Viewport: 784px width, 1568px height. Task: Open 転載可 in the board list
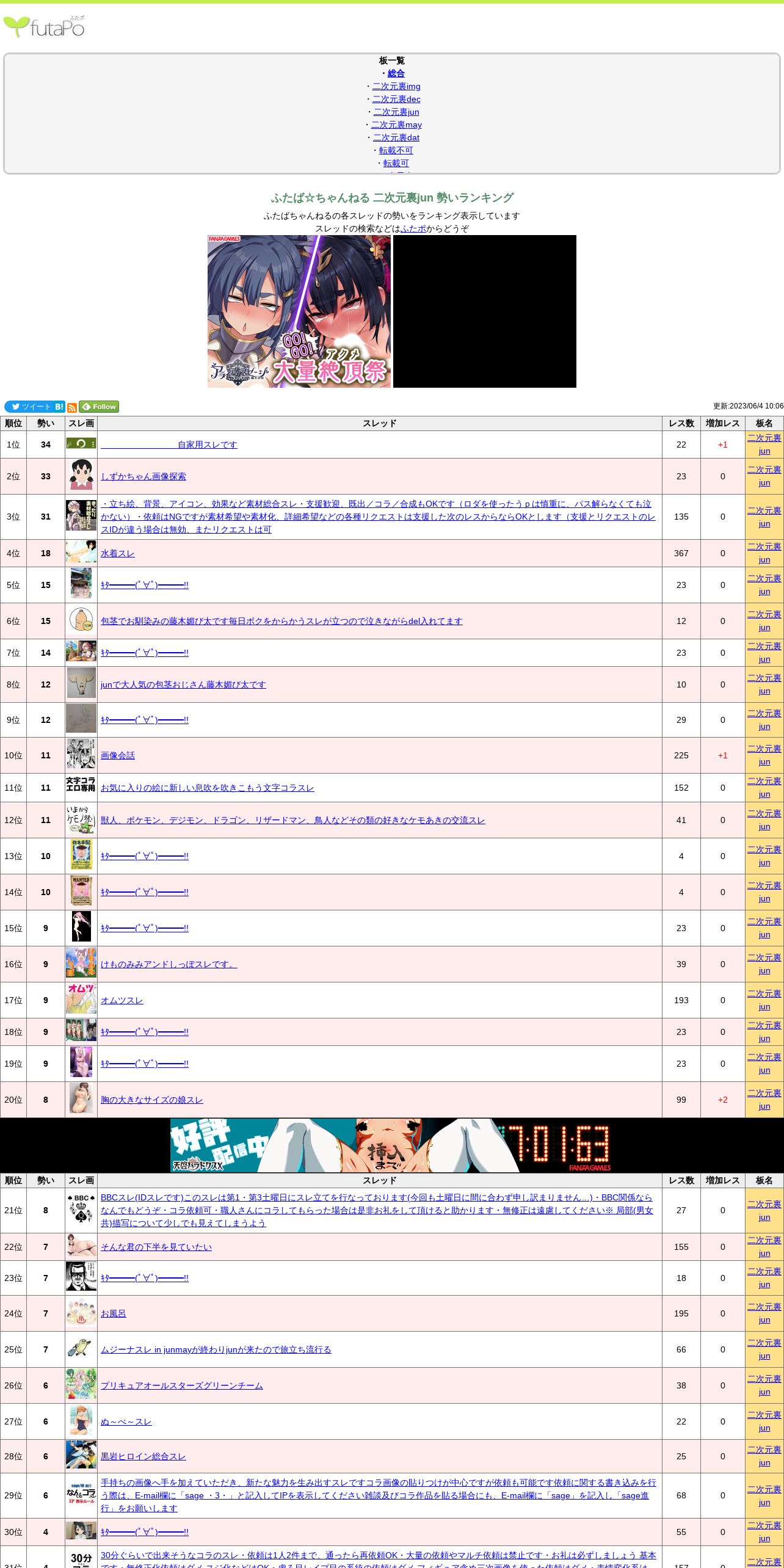point(396,163)
